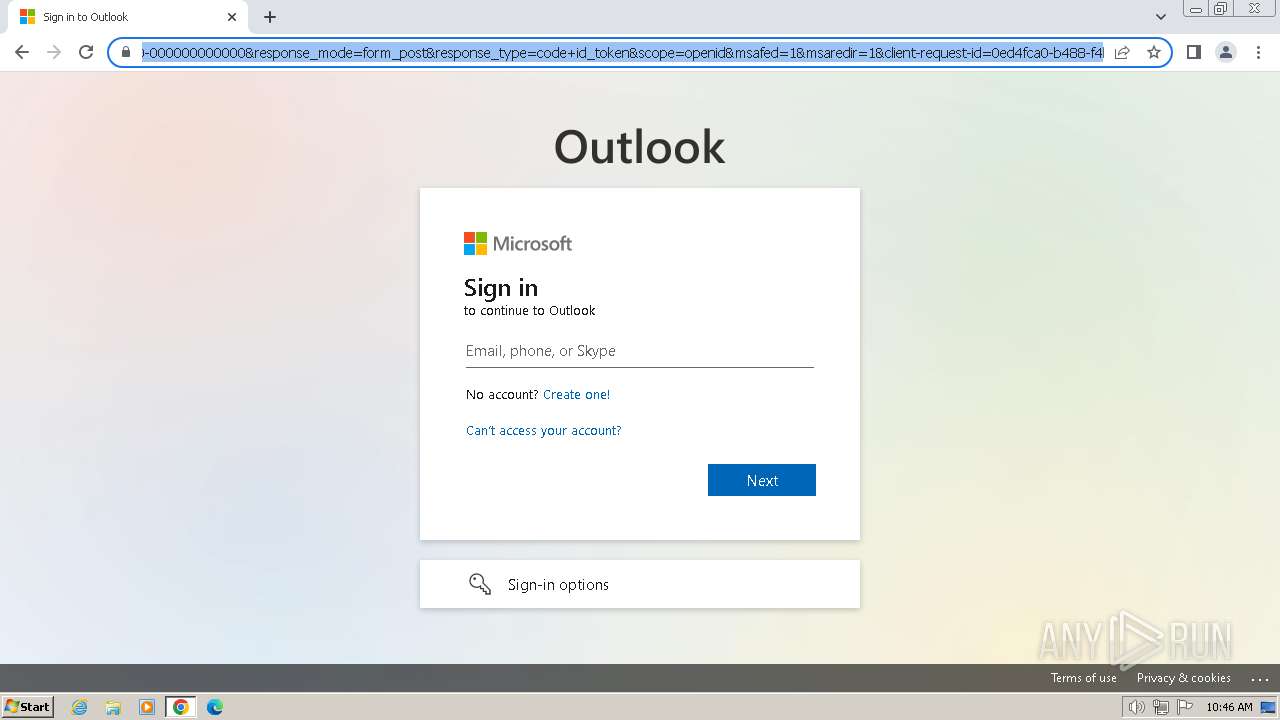The width and height of the screenshot is (1280, 720).
Task: Open a new tab with the plus icon
Action: click(x=270, y=17)
